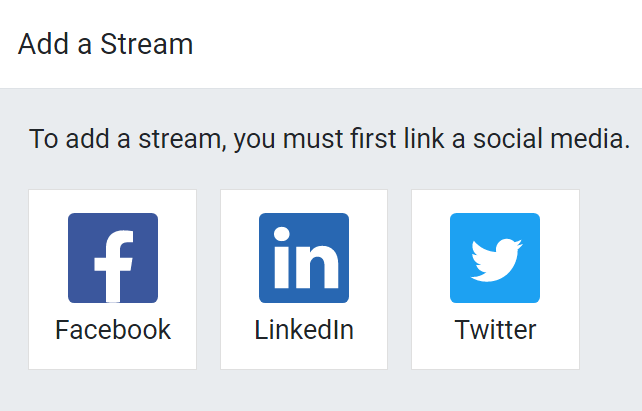Click the Facebook logo icon
The height and width of the screenshot is (411, 642).
113,257
